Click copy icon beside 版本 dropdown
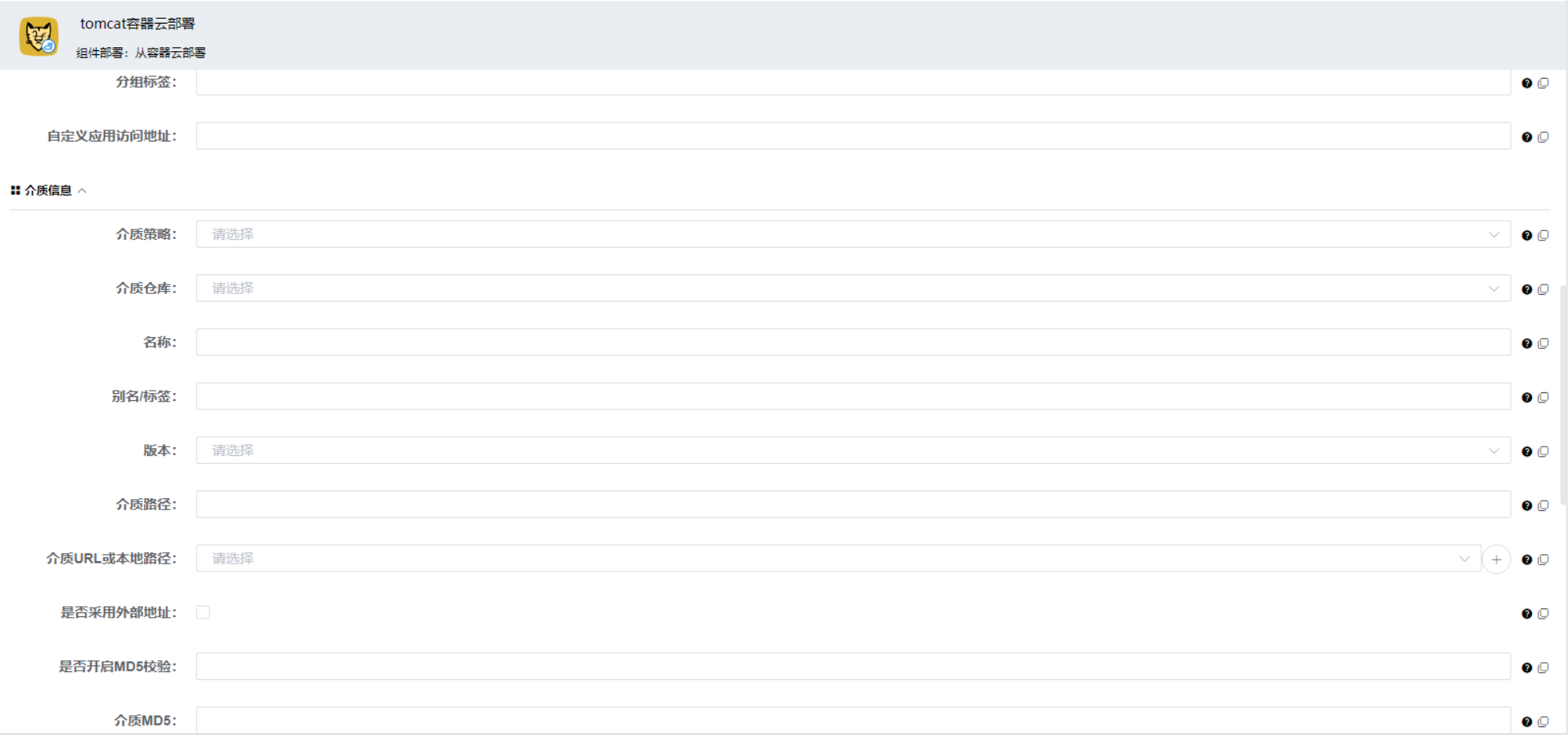 [1543, 451]
